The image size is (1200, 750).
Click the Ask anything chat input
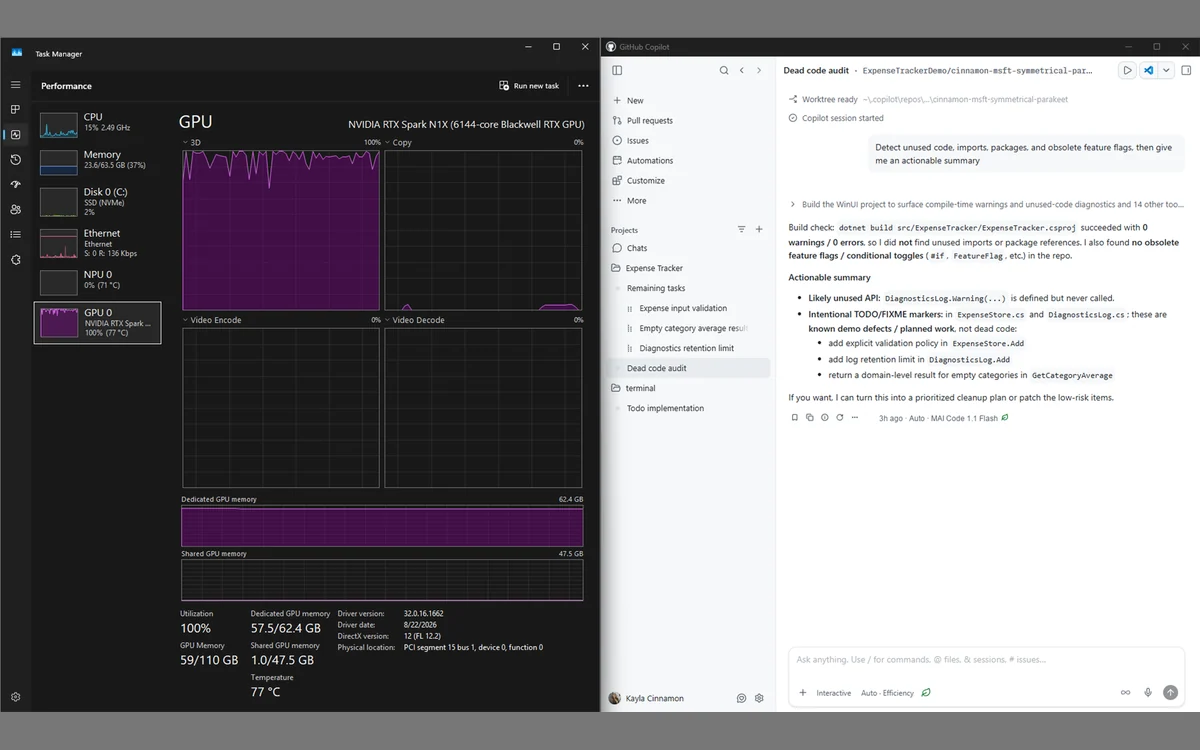coord(986,660)
